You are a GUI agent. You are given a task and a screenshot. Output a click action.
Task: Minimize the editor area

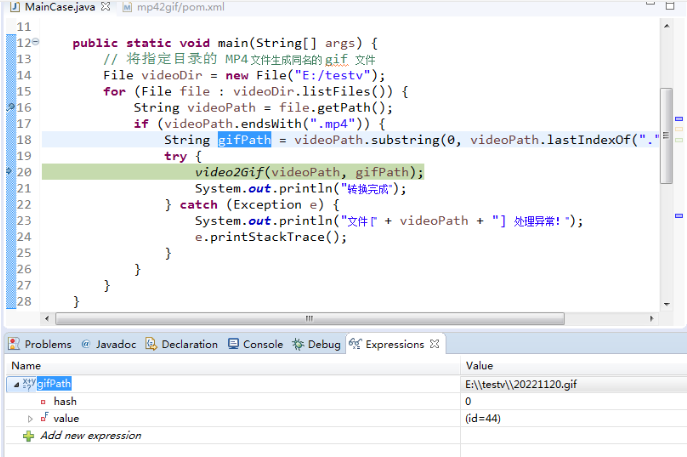[651, 4]
